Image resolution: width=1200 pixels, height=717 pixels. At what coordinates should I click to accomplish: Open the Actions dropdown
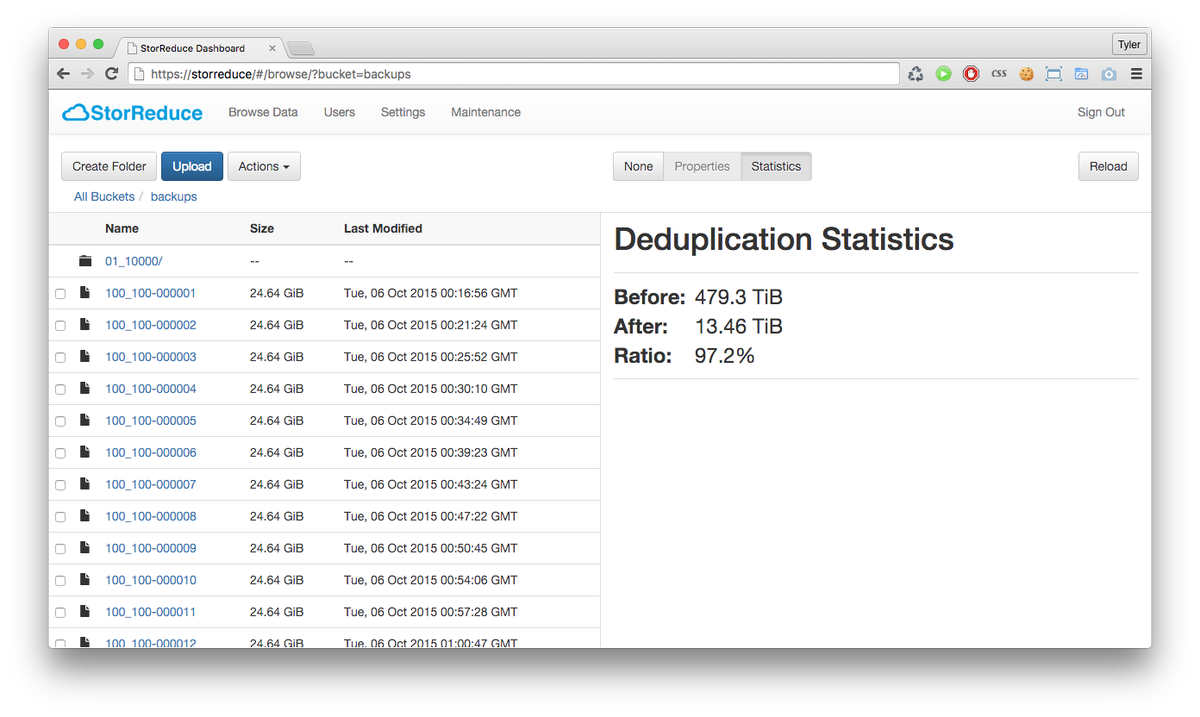[263, 166]
